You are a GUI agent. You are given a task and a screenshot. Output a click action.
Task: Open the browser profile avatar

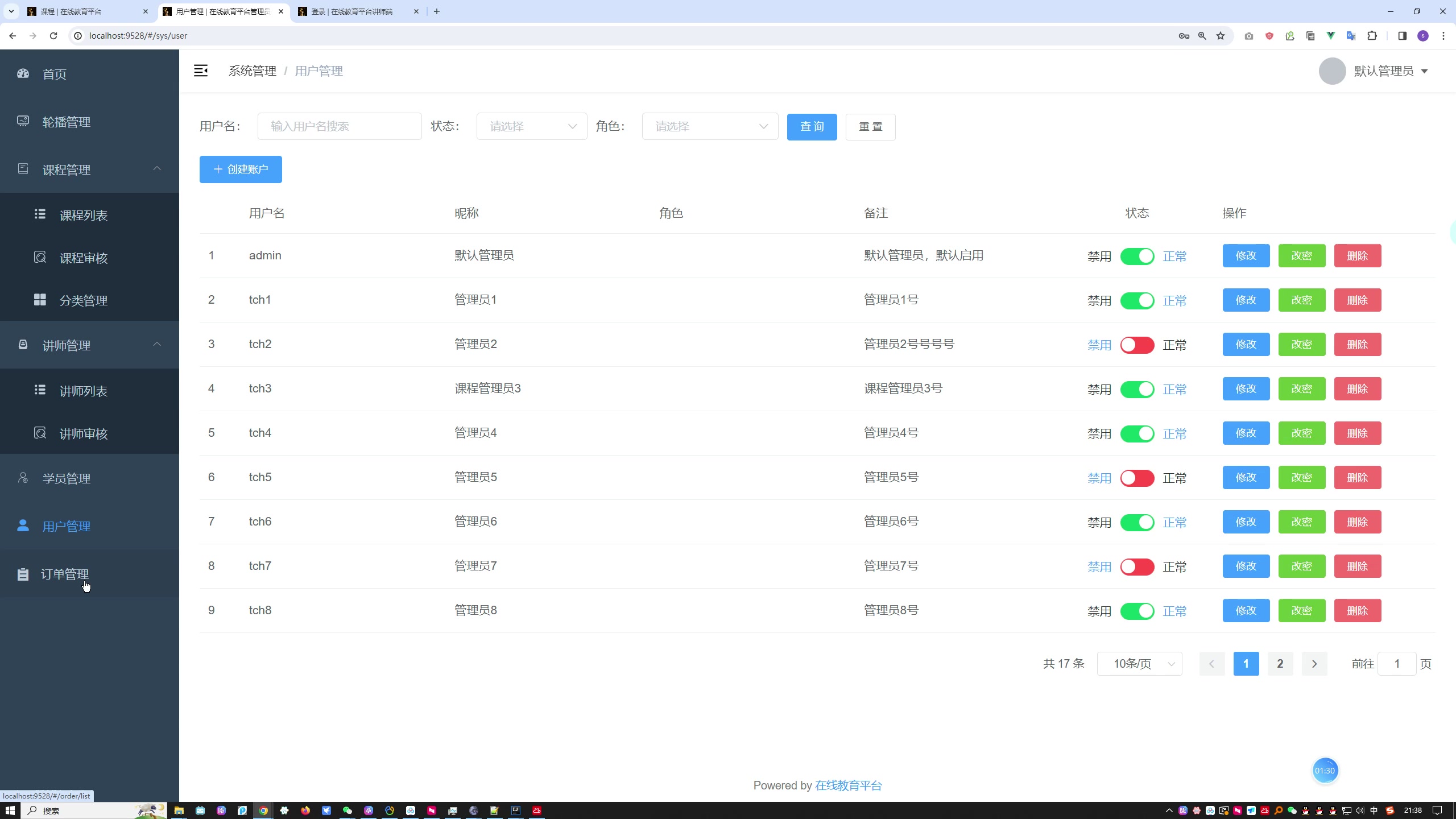[1423, 36]
